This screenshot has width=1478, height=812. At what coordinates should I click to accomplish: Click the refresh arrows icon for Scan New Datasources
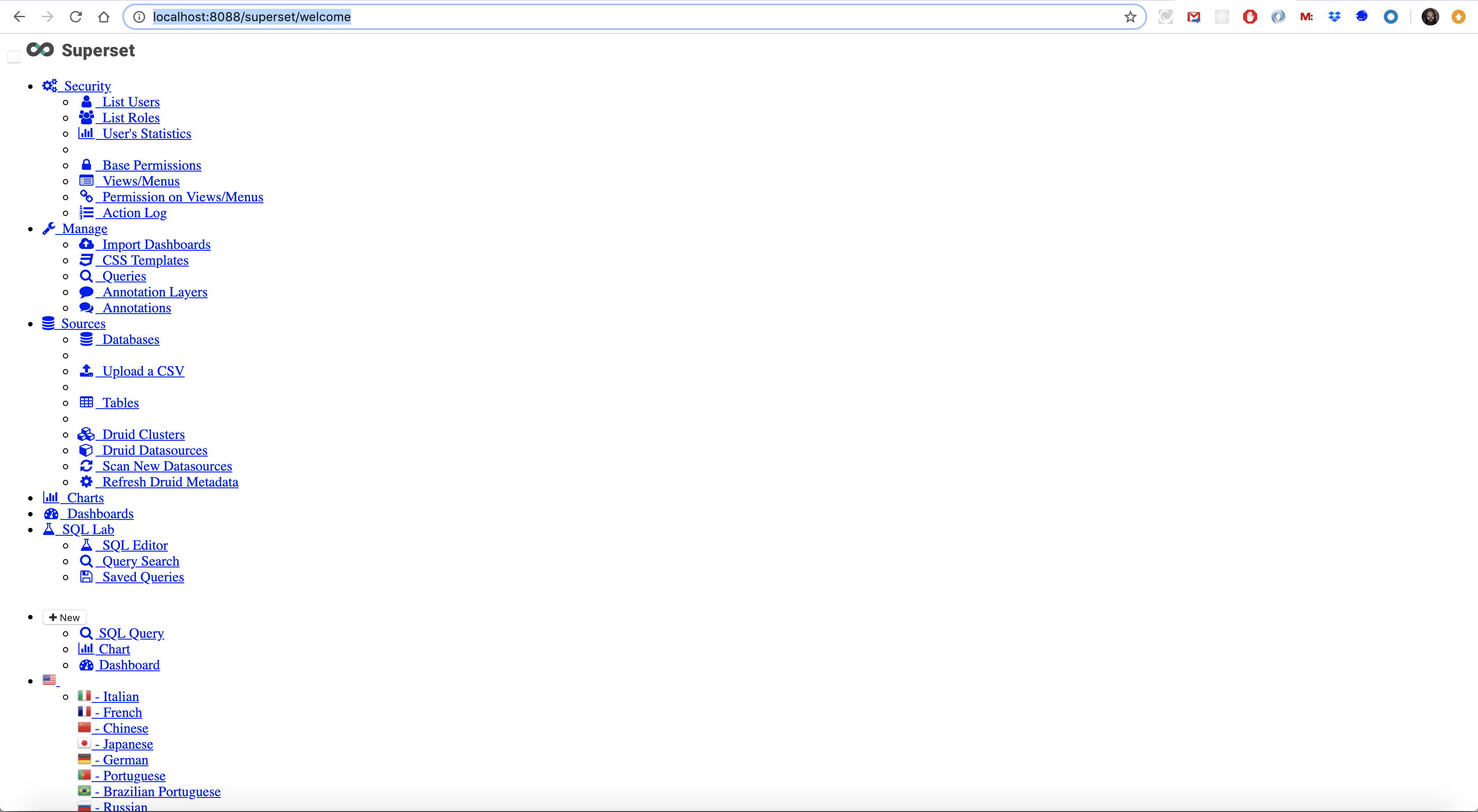point(86,465)
